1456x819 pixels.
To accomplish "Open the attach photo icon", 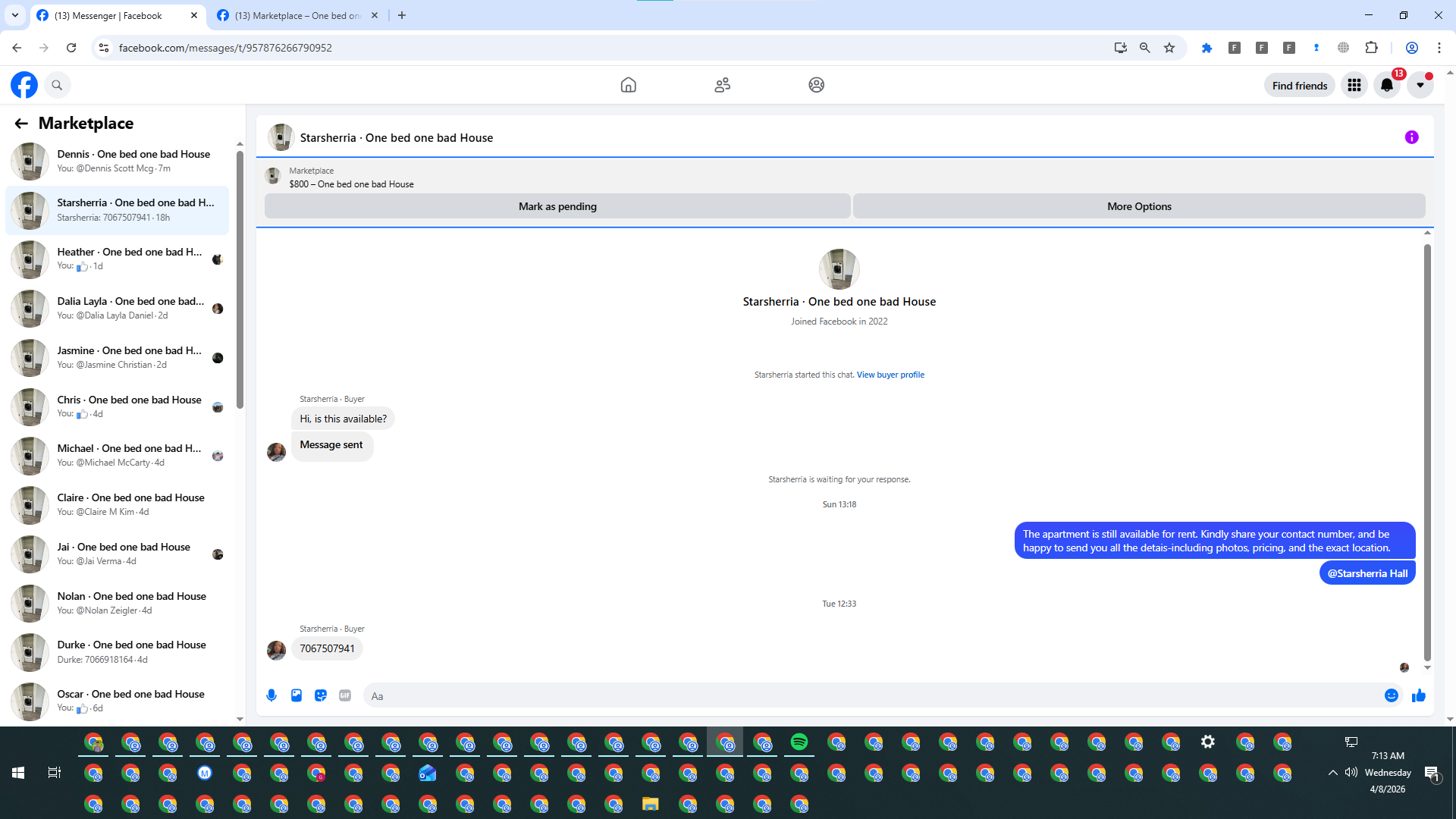I will coord(297,695).
